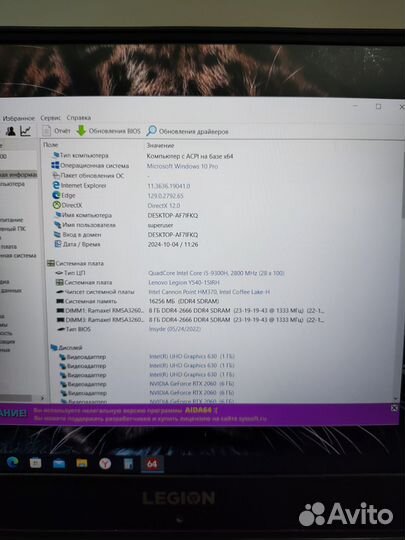Open the Избранное menu

[19, 118]
